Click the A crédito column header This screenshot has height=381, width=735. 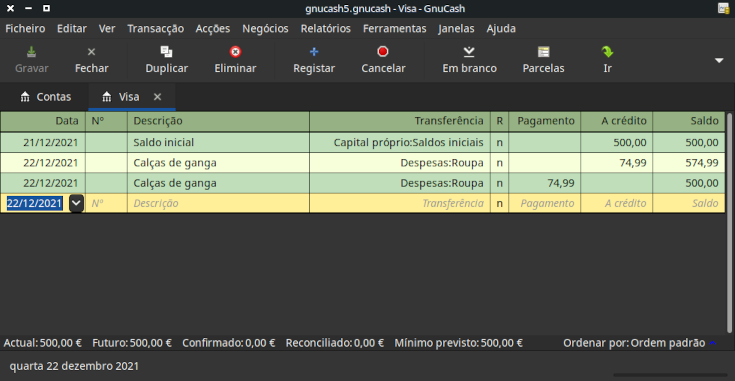(x=616, y=121)
